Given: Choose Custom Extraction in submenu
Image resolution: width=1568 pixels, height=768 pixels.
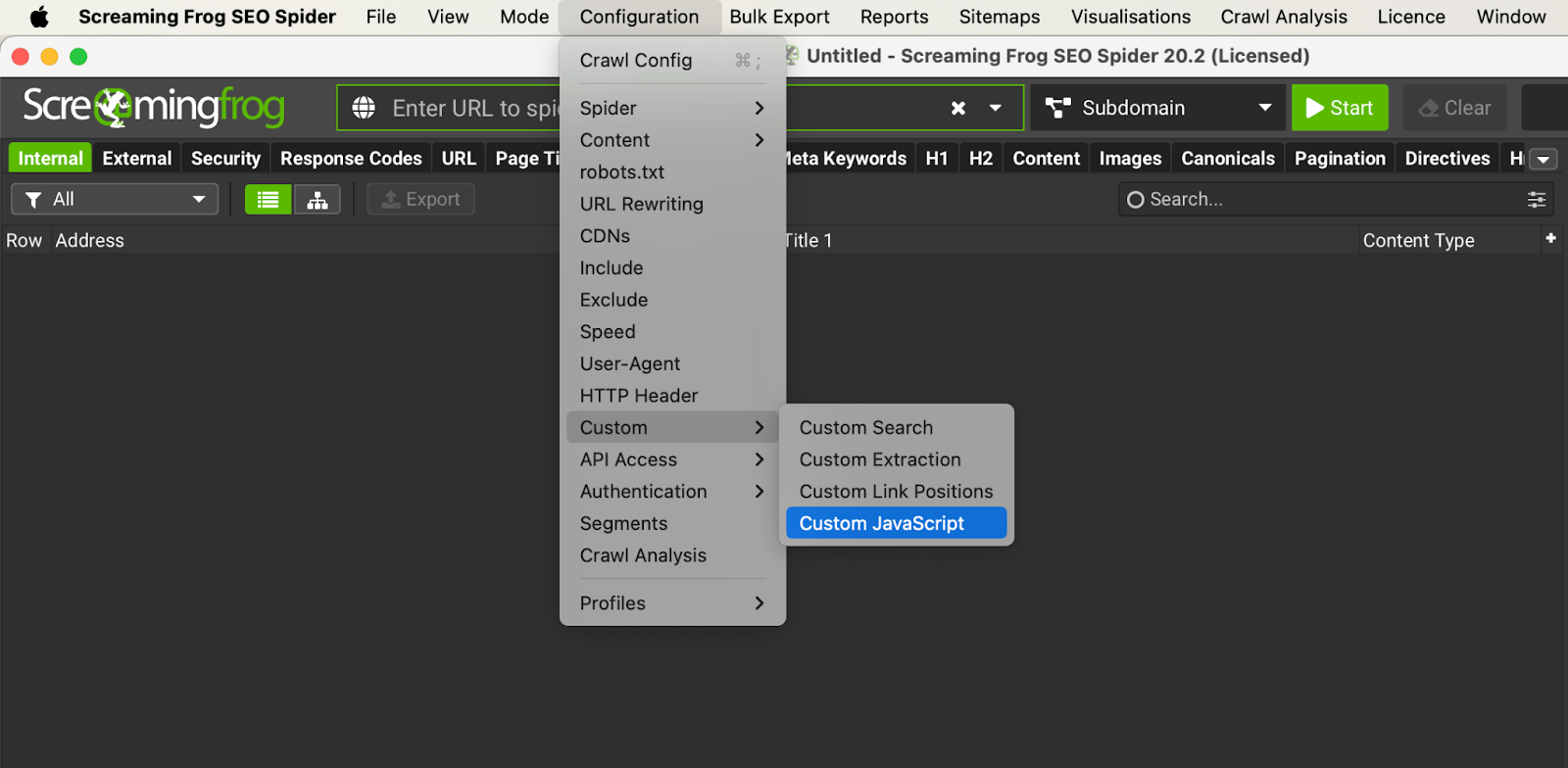Looking at the screenshot, I should click(x=897, y=459).
